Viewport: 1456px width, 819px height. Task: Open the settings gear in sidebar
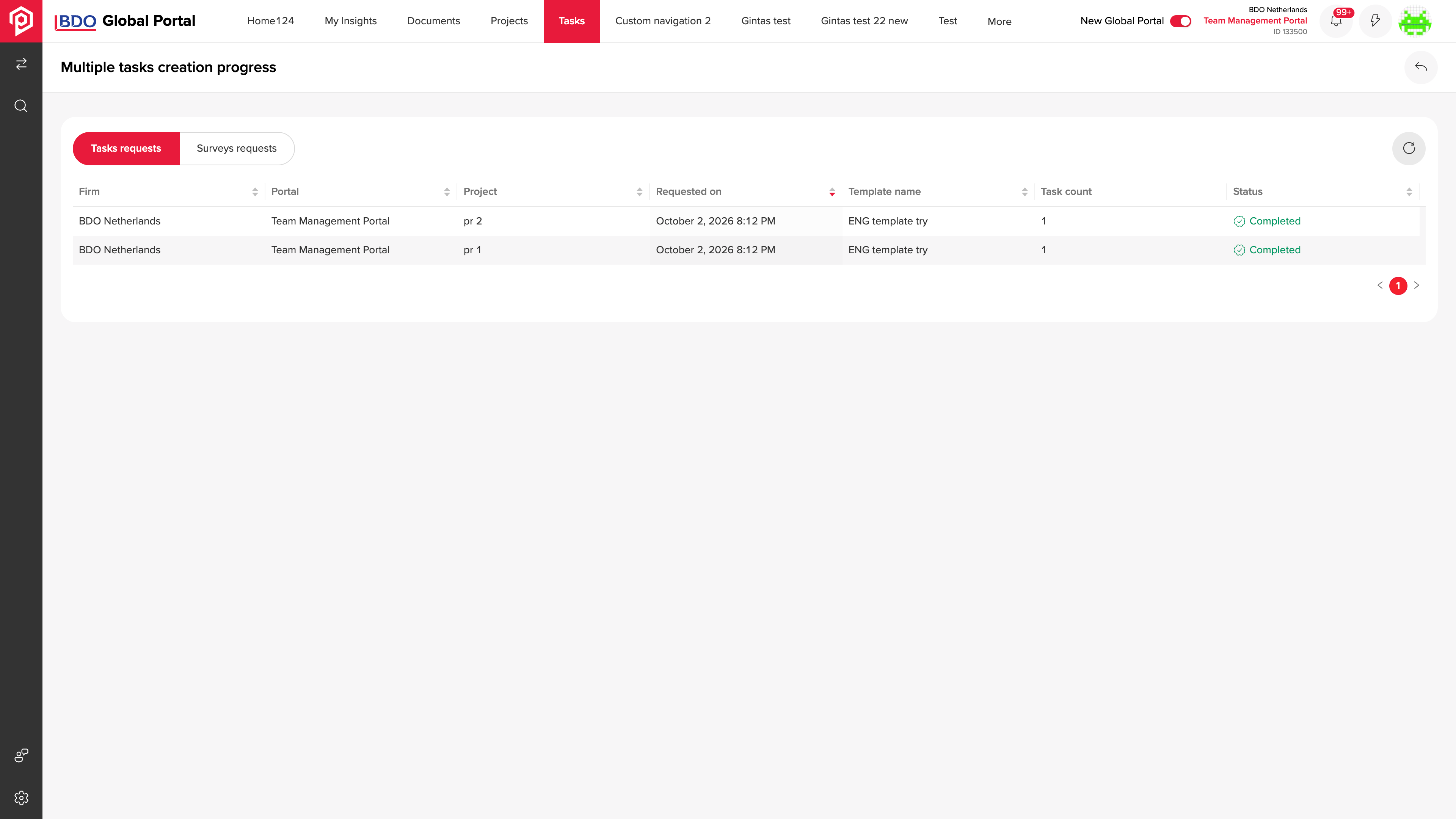[x=21, y=797]
